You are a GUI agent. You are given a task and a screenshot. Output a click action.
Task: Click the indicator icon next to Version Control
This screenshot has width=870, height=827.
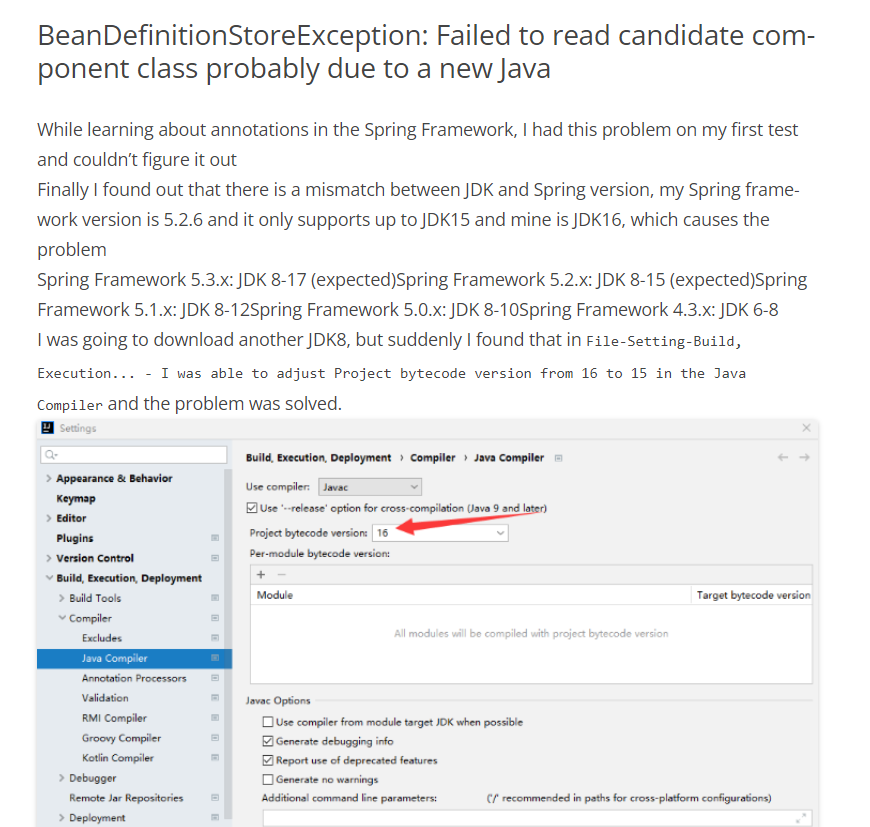214,558
